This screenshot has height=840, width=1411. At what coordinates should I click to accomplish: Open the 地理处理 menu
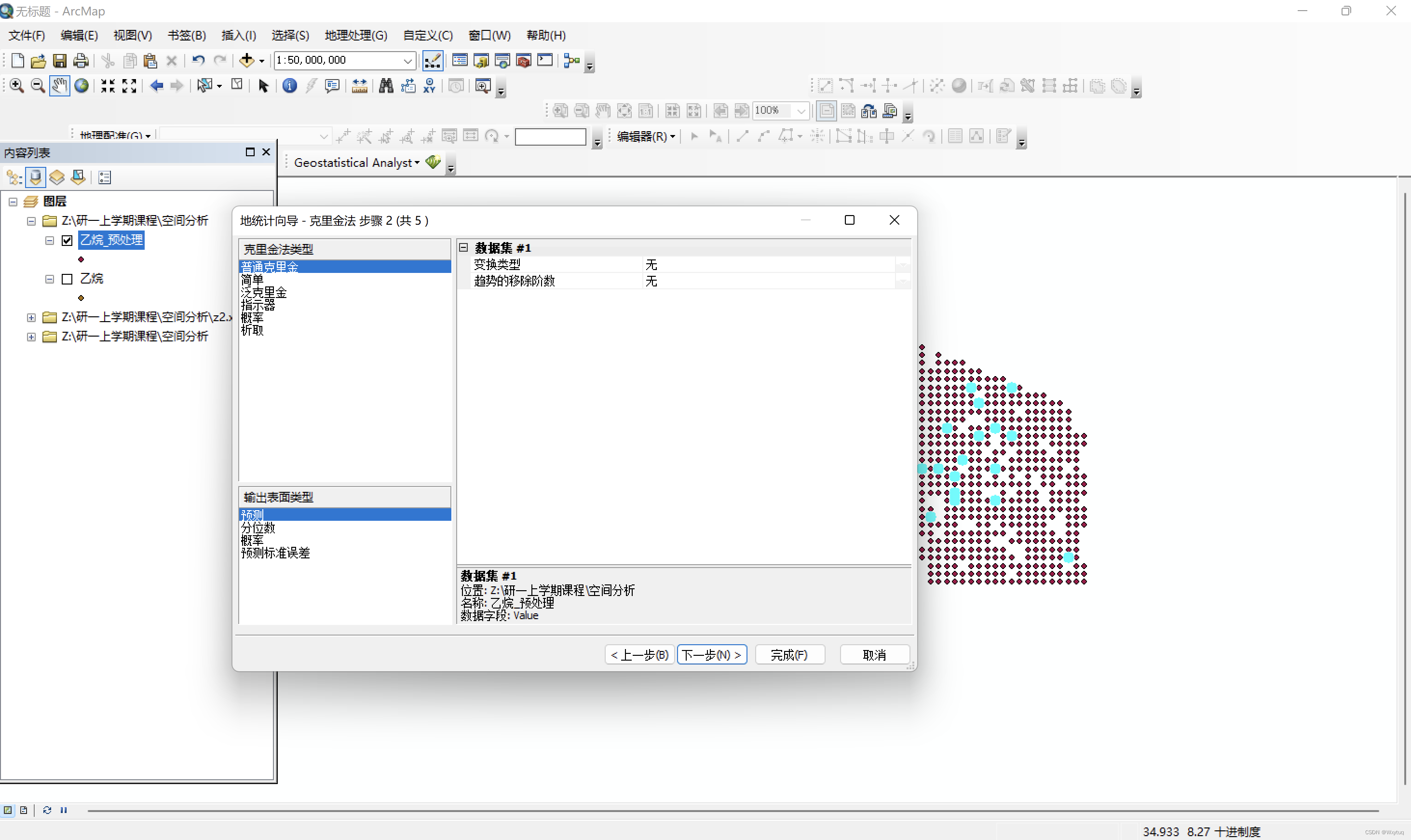tap(356, 35)
